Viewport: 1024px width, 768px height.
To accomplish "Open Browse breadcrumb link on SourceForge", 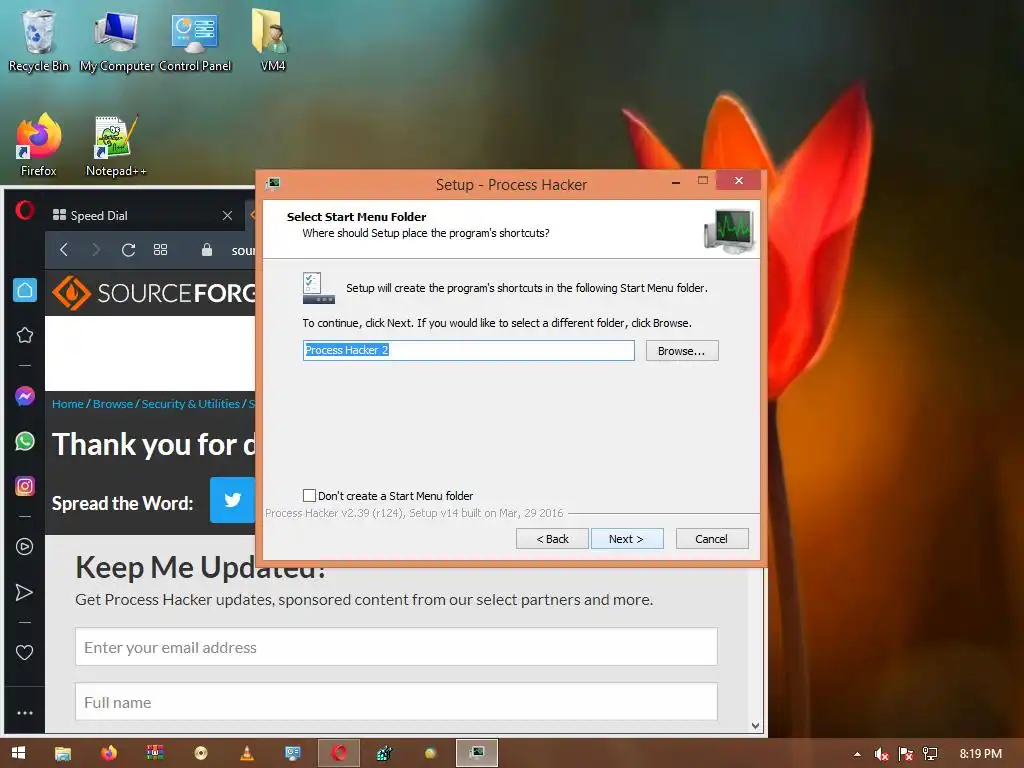I will click(x=112, y=404).
